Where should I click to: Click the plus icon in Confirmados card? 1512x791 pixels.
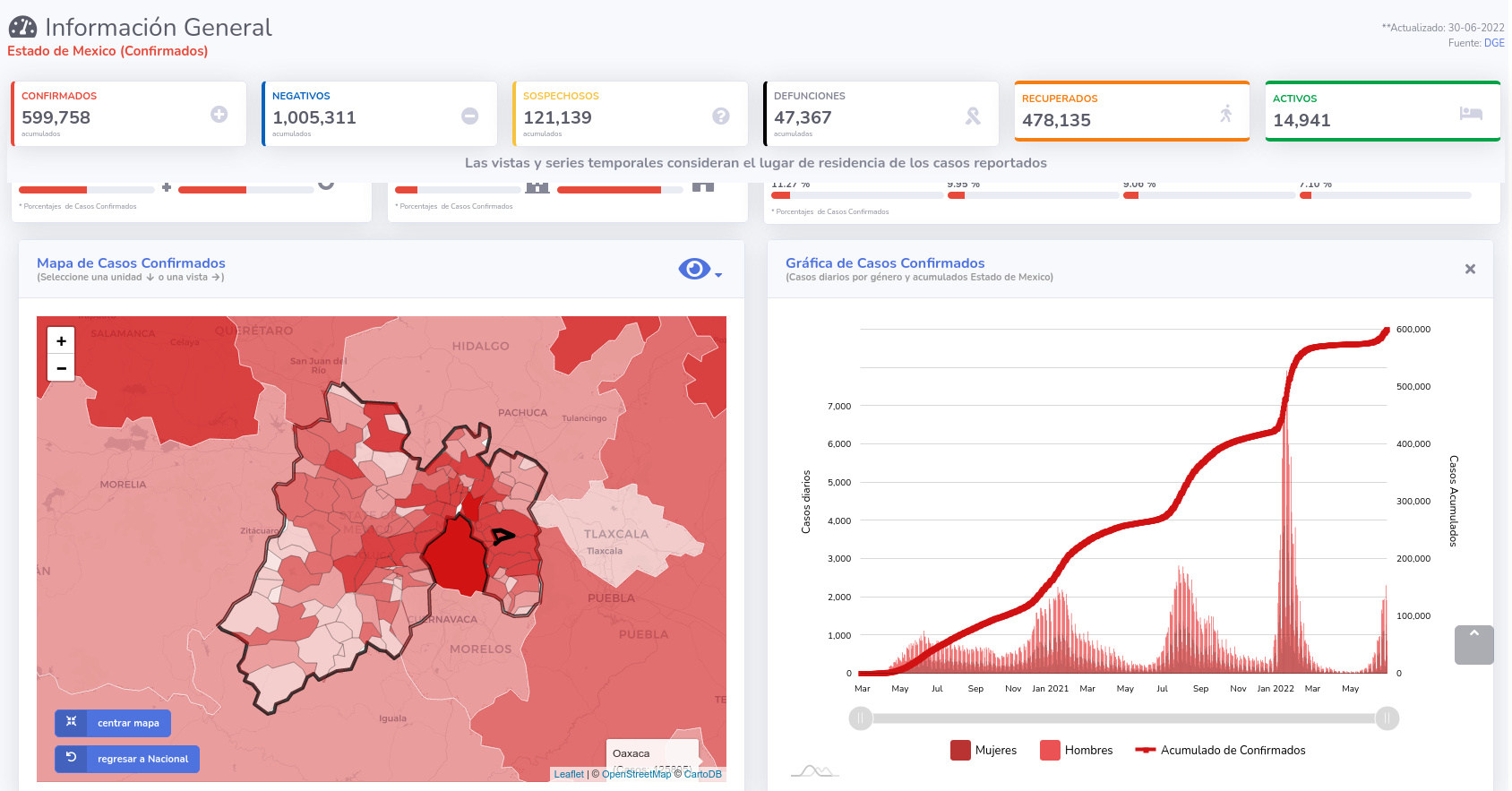pyautogui.click(x=219, y=114)
